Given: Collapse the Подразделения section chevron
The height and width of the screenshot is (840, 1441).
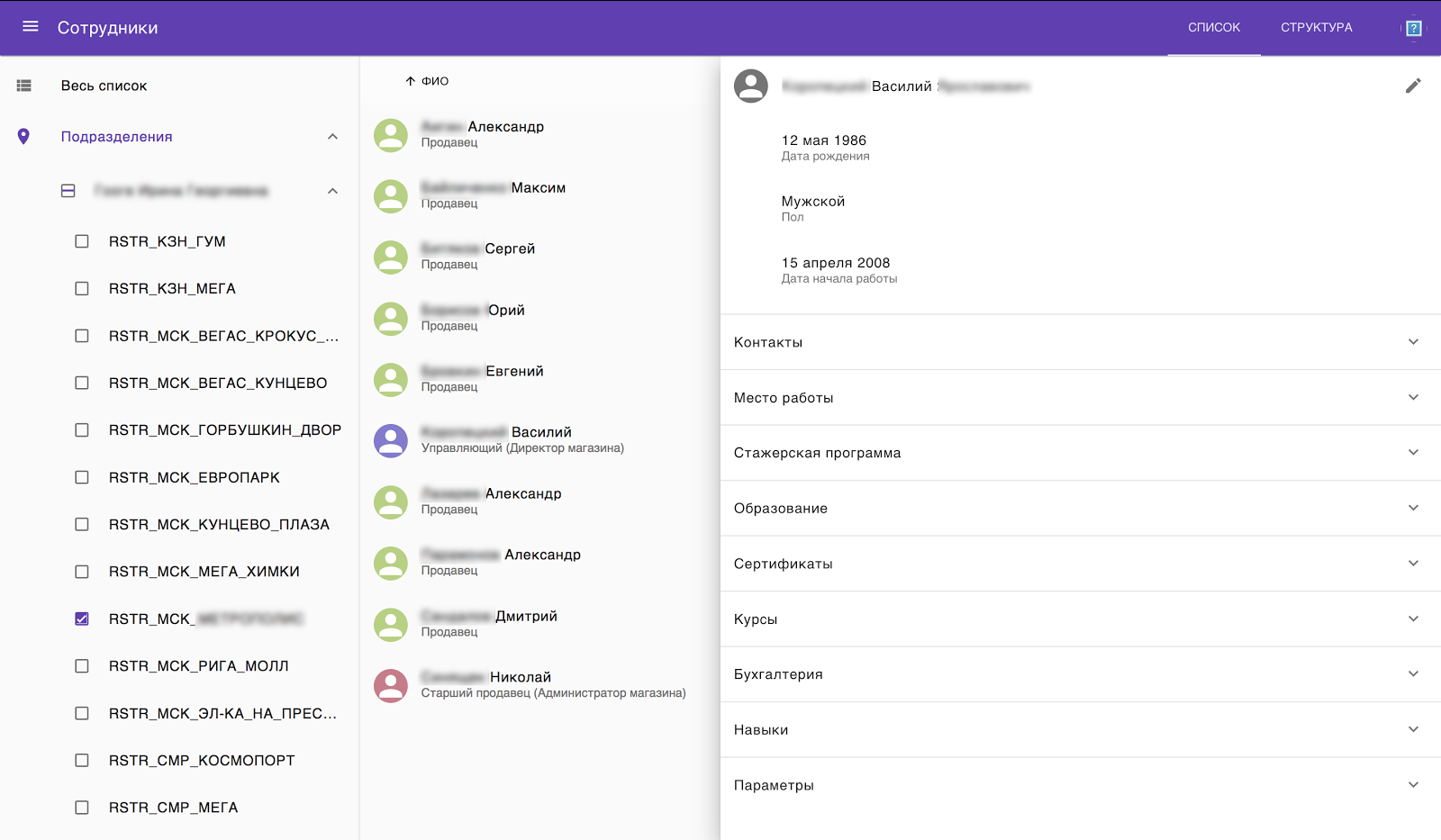Looking at the screenshot, I should tap(332, 137).
